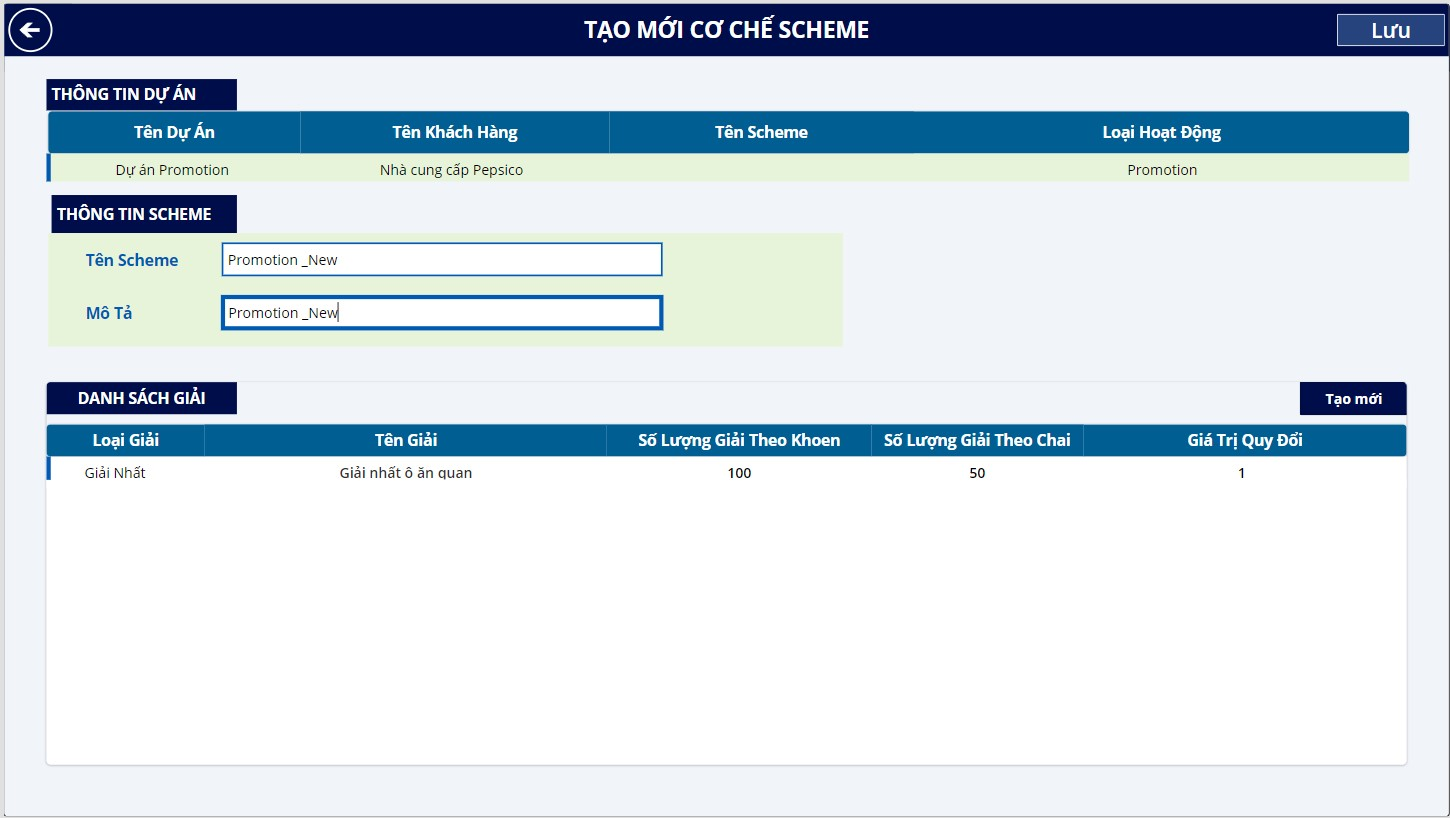Select the Giải Nhất prize row
Viewport: 1450px width, 818px height.
point(115,473)
